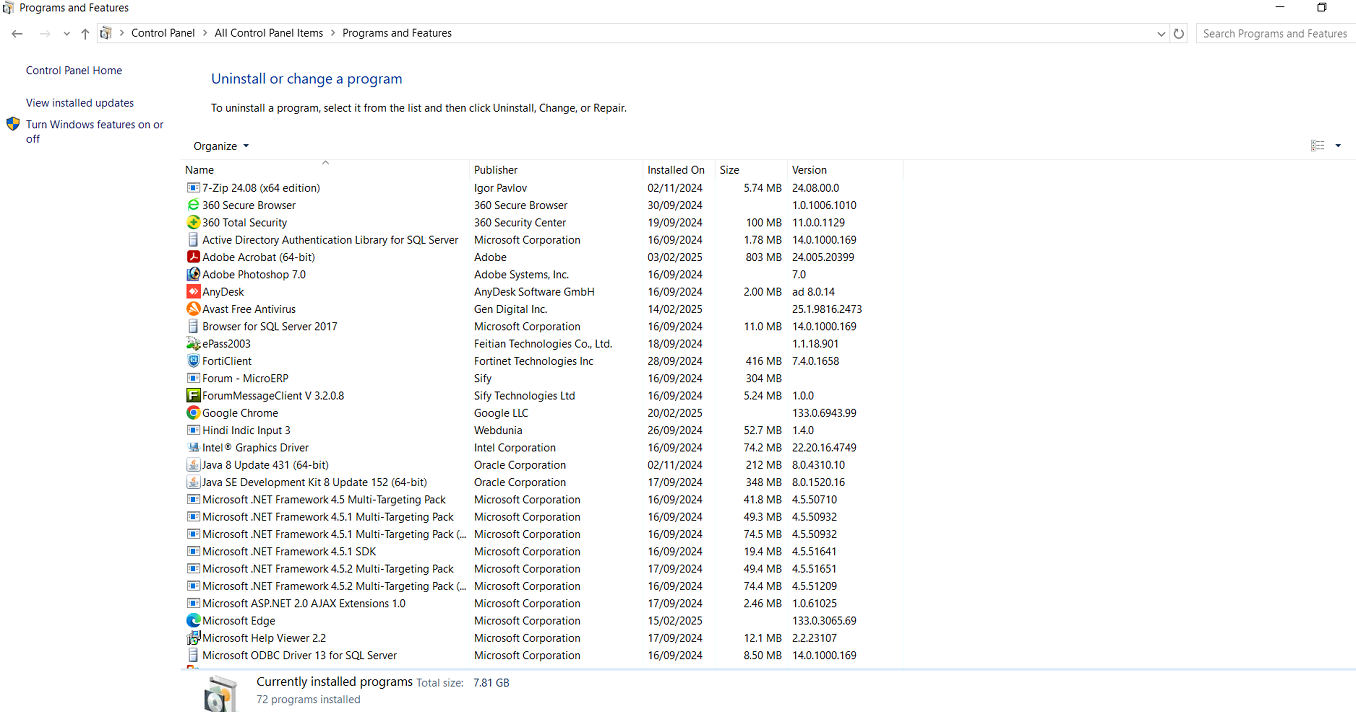Click the AnyDesk Software GmbH publisher cell

[534, 292]
